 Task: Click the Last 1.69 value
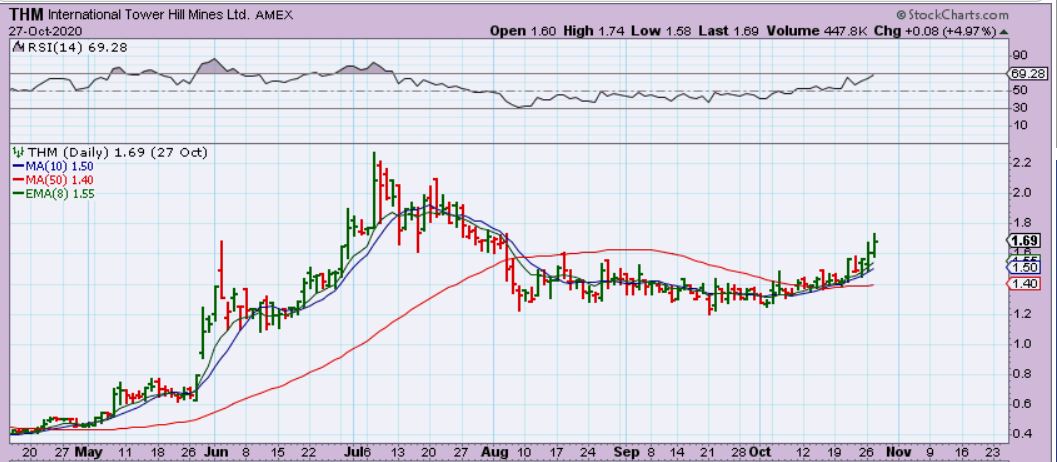click(x=728, y=31)
